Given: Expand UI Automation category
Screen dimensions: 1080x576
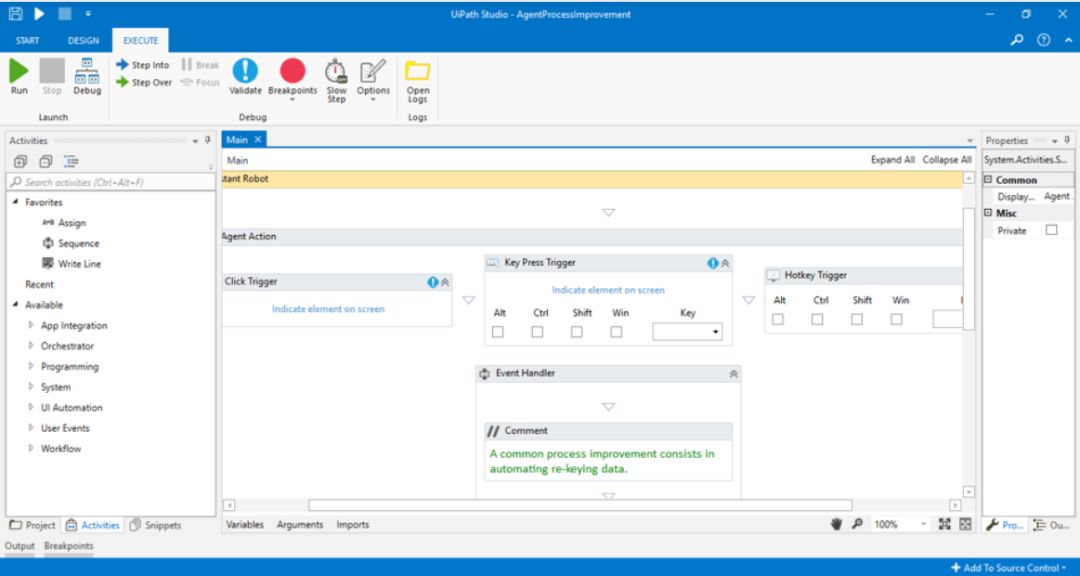Looking at the screenshot, I should 31,407.
